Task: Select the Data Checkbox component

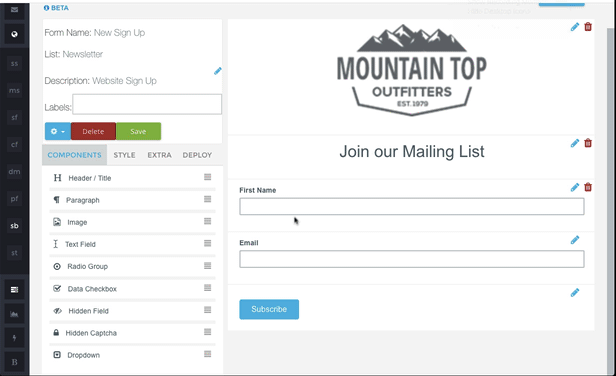Action: click(x=132, y=289)
